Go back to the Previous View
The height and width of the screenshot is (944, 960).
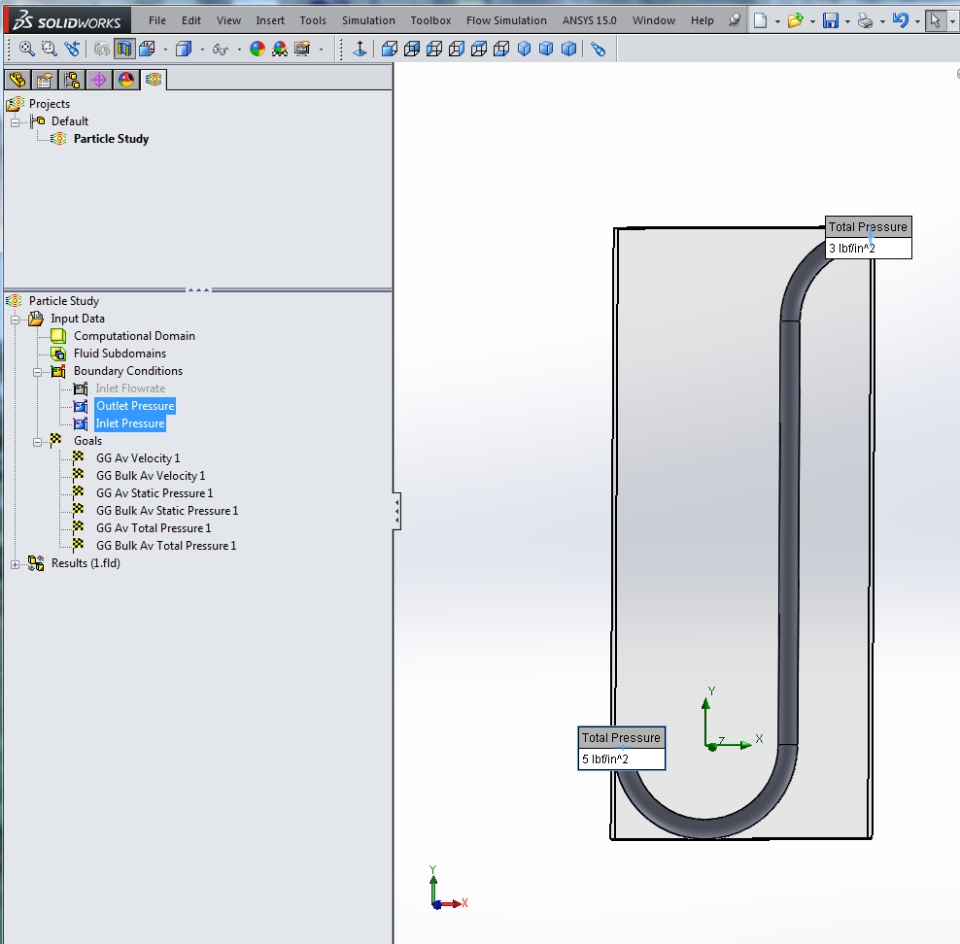72,48
